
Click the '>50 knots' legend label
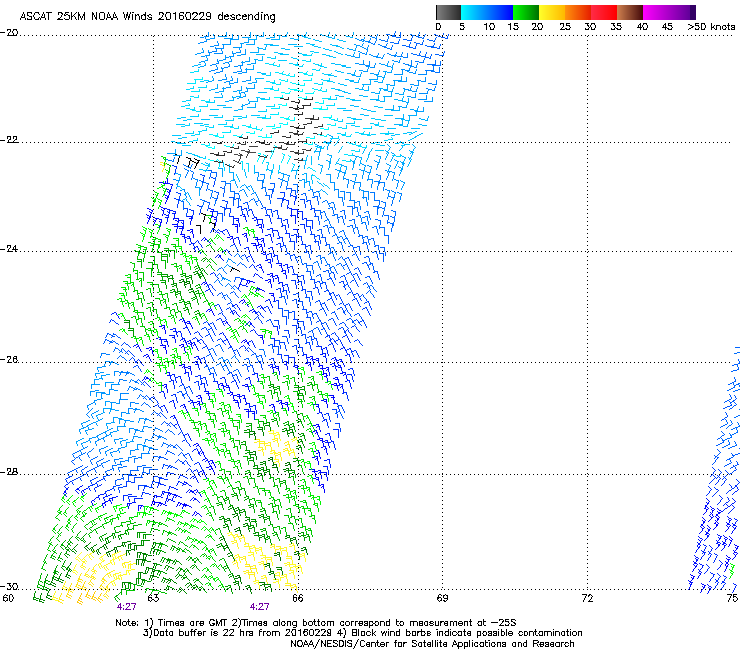pos(711,27)
